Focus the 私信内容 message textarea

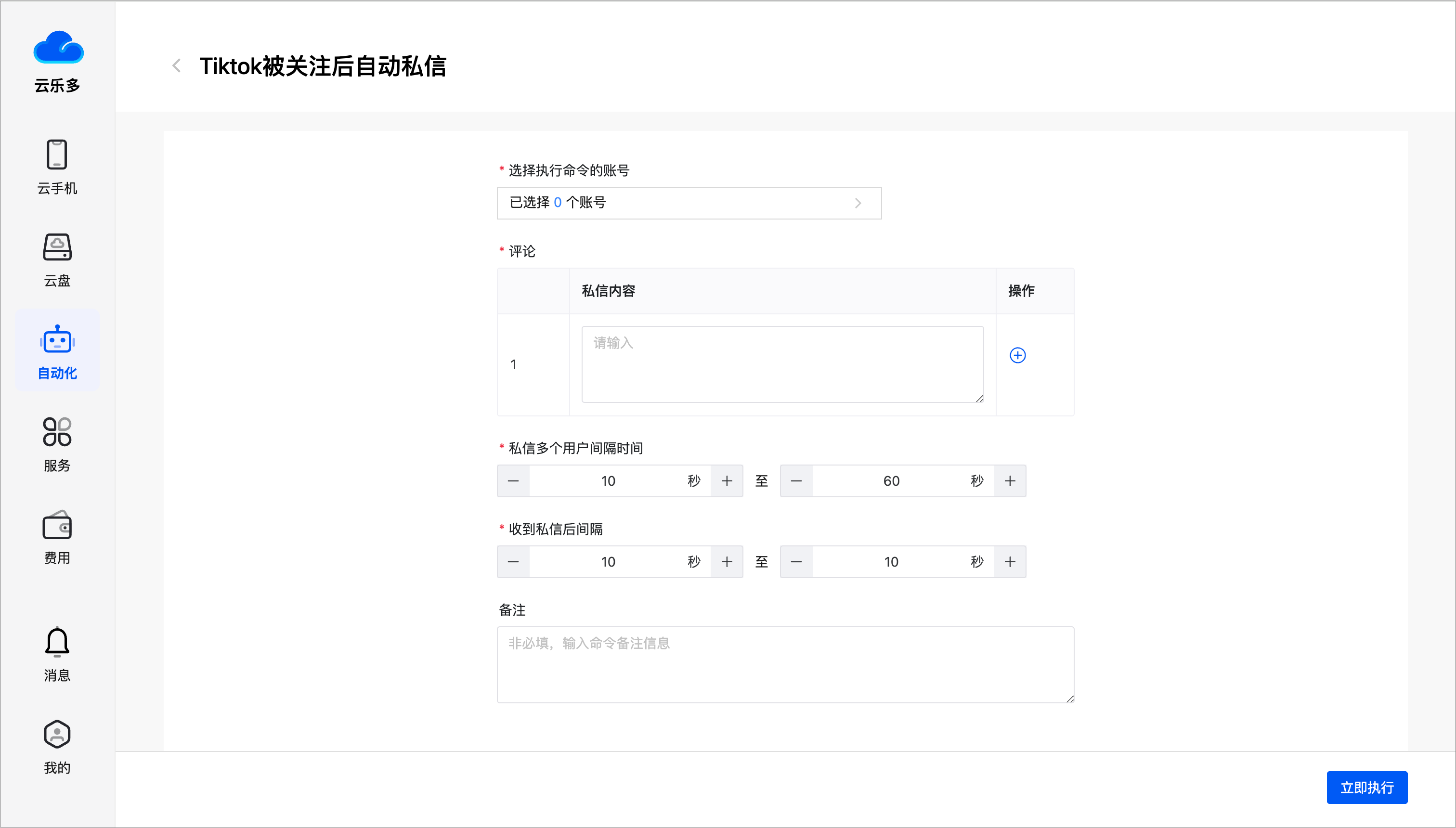pos(782,364)
